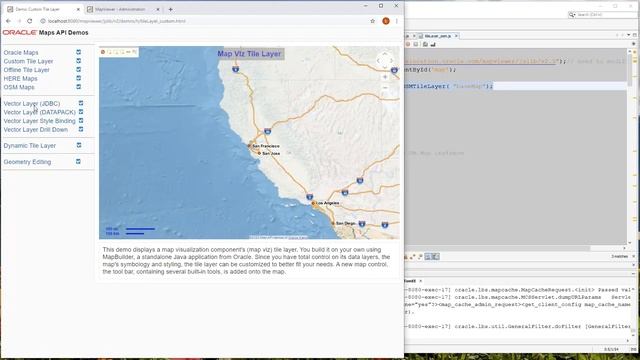Open HERE Maps demo link
Viewport: 640px width, 360px height.
click(20, 78)
